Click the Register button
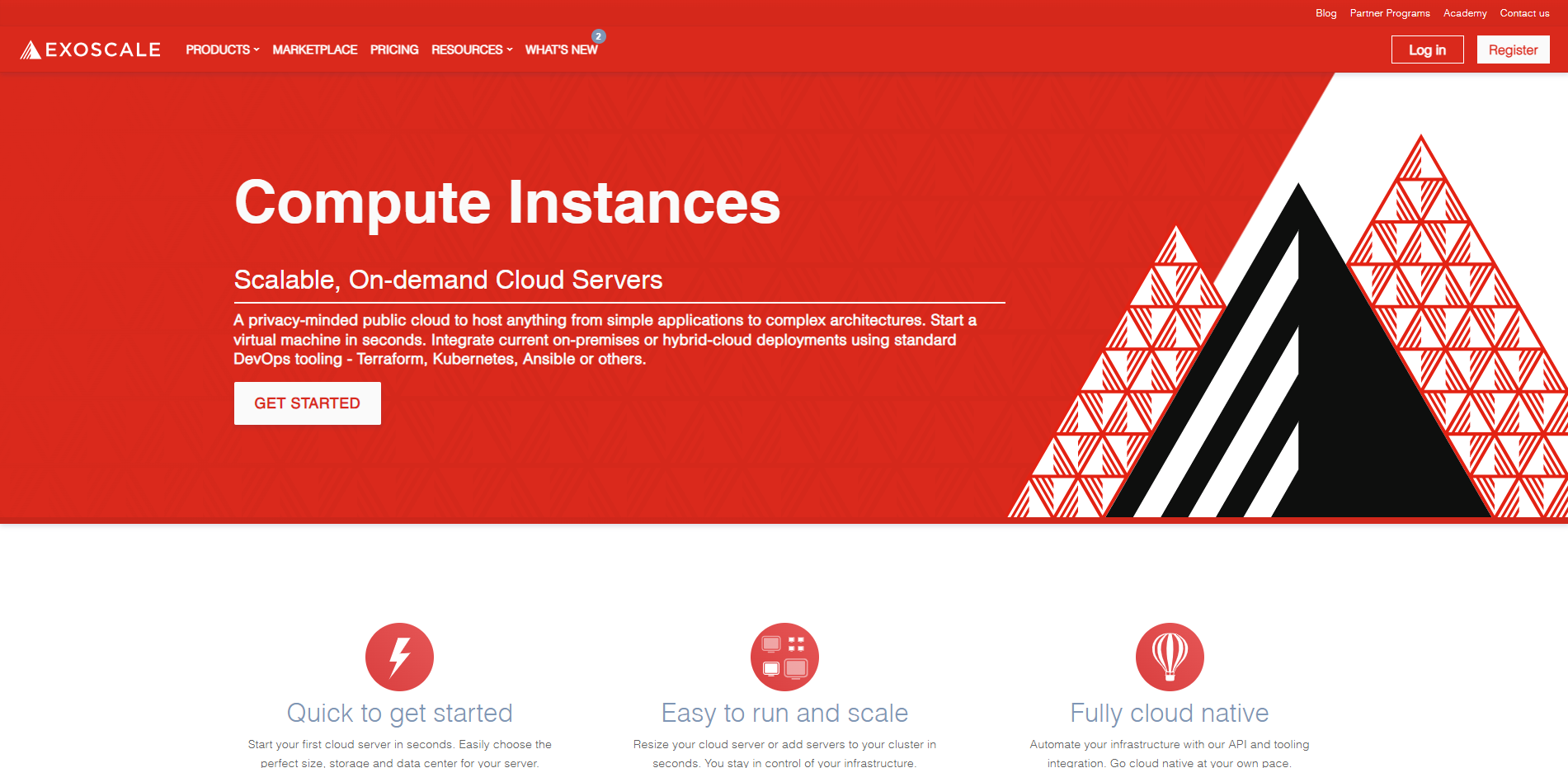This screenshot has height=768, width=1568. (x=1513, y=49)
